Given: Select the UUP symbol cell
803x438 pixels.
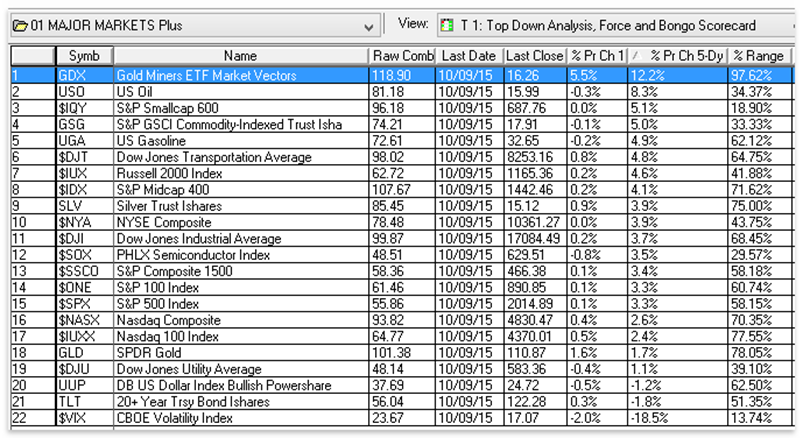Looking at the screenshot, I should 84,385.
